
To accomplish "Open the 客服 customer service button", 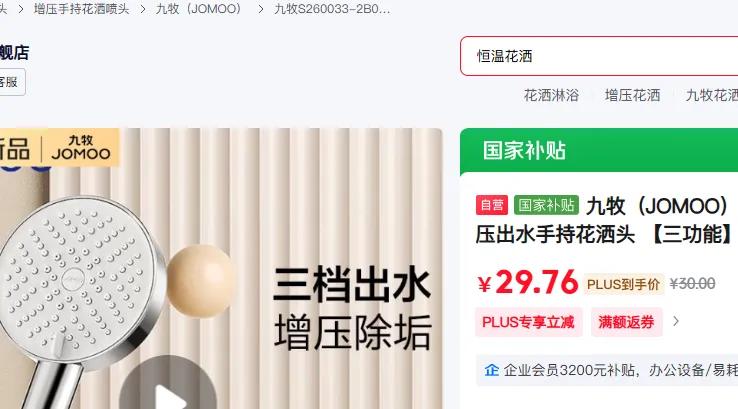I will click(10, 82).
